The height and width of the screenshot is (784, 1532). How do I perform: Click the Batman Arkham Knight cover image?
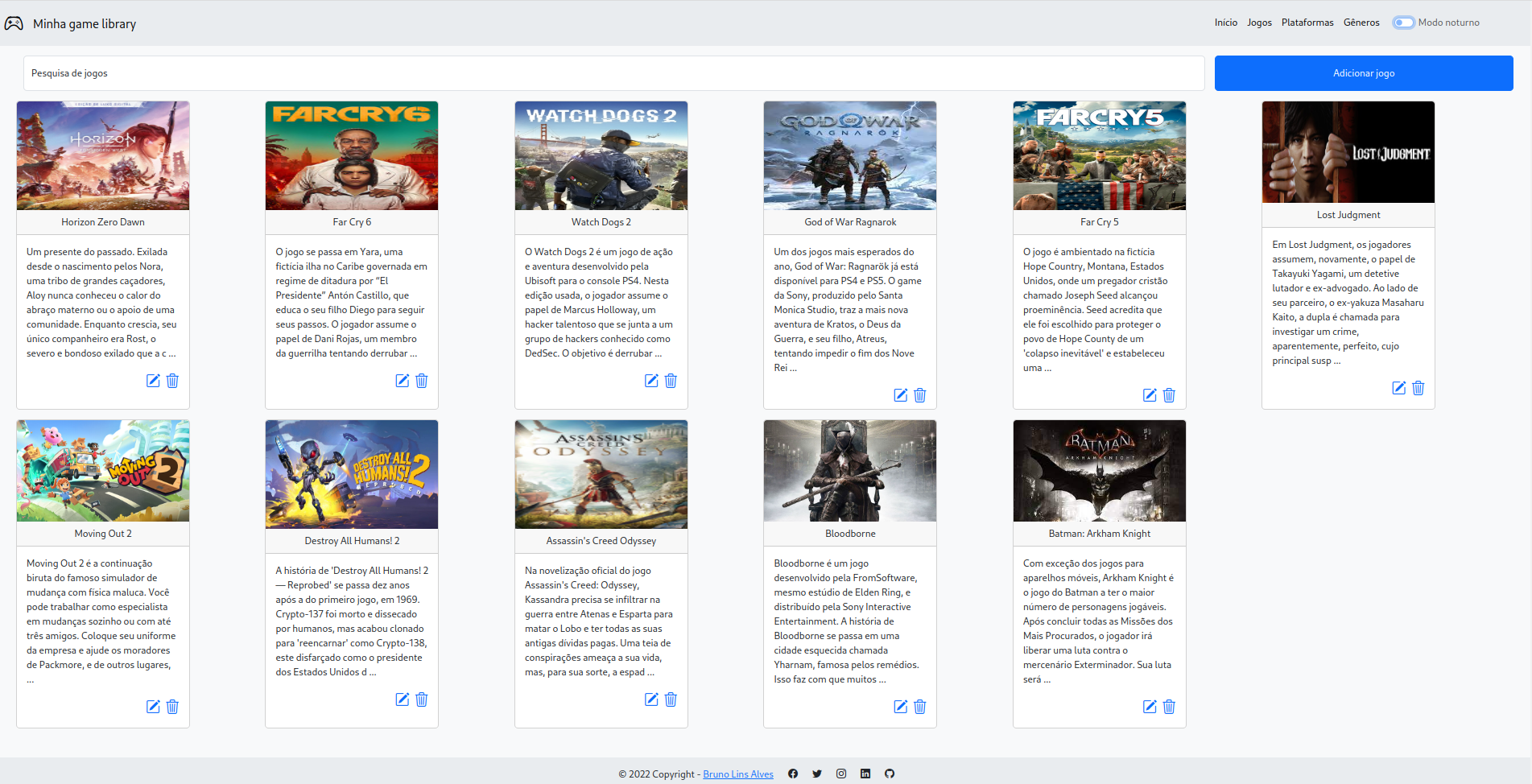(1100, 471)
